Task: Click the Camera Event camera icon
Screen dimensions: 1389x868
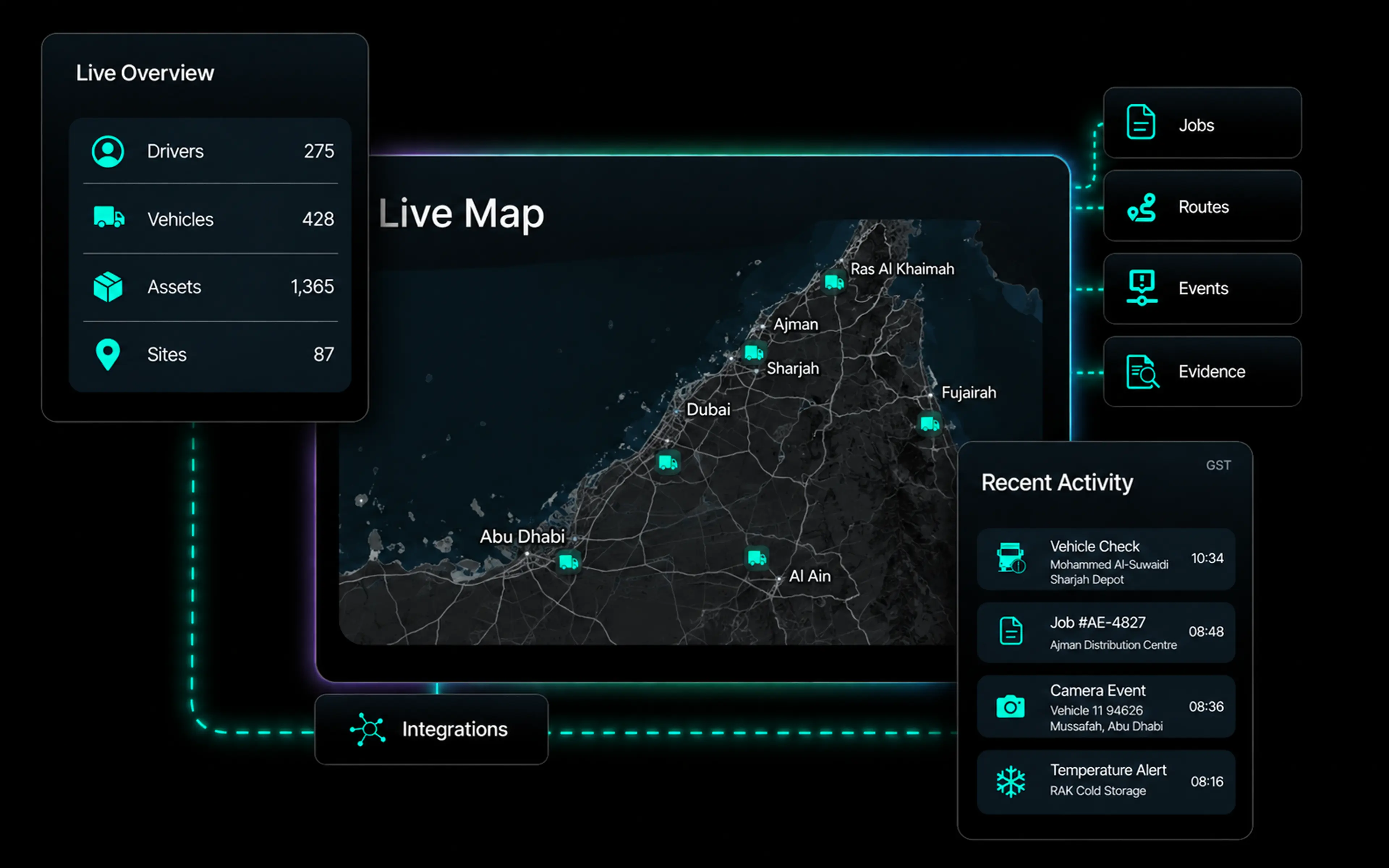Action: tap(1011, 707)
